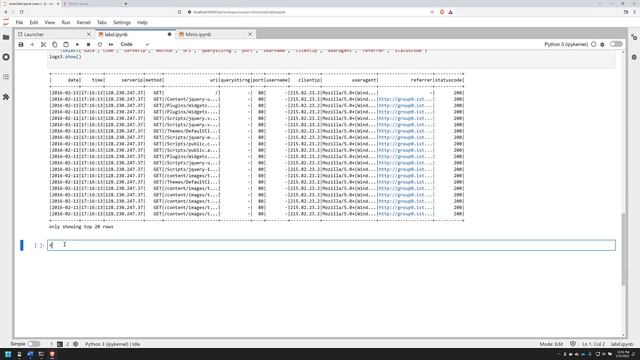Click the Brave shields icon in address bar
The width and height of the screenshot is (640, 360).
442,12
